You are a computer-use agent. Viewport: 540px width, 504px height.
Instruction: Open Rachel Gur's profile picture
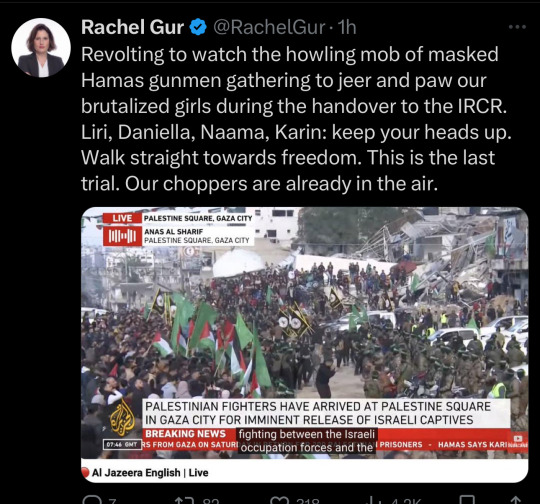[41, 48]
